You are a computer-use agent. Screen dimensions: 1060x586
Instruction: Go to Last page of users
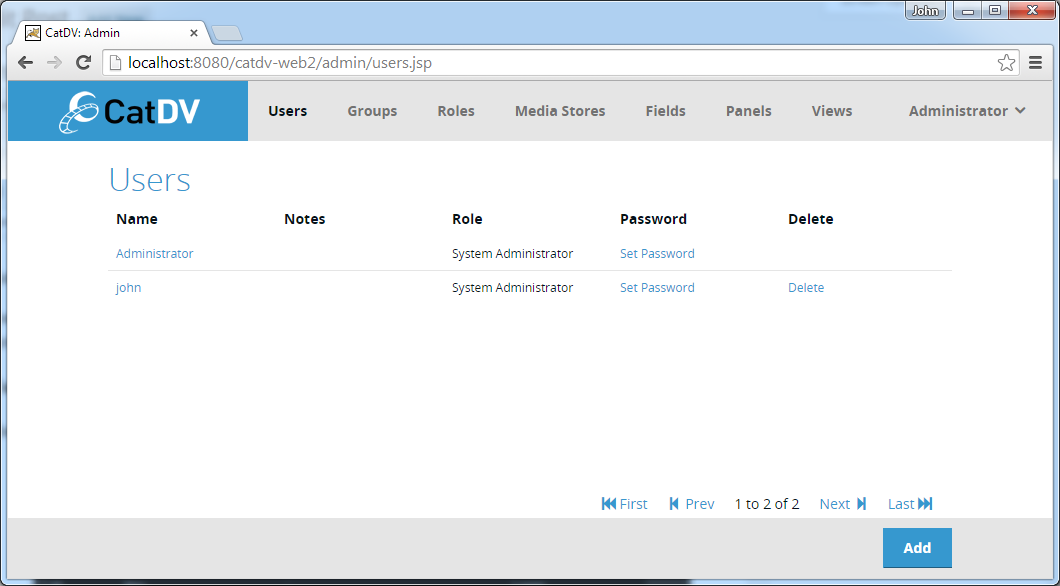pos(910,504)
